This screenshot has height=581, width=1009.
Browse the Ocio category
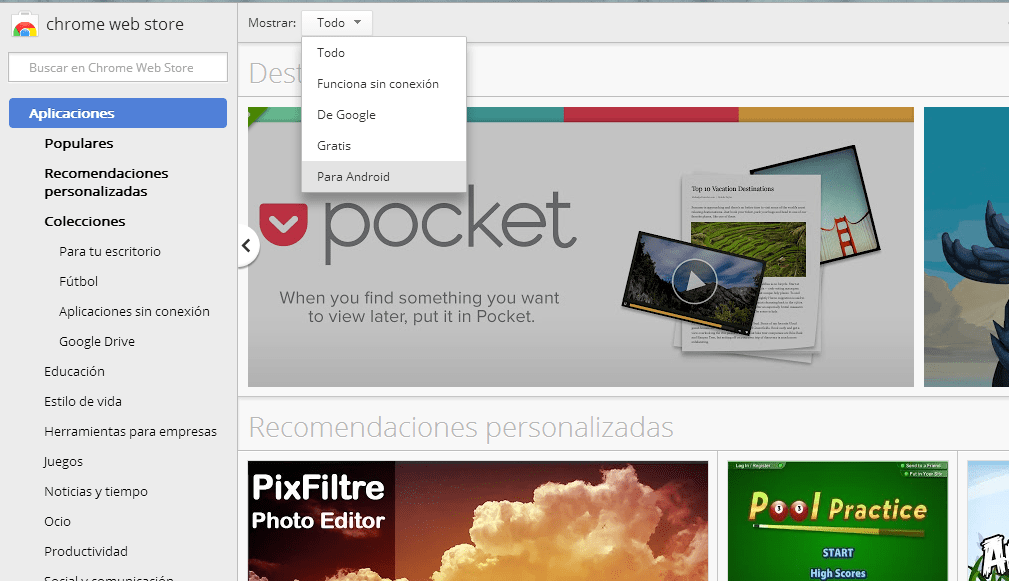coord(57,522)
